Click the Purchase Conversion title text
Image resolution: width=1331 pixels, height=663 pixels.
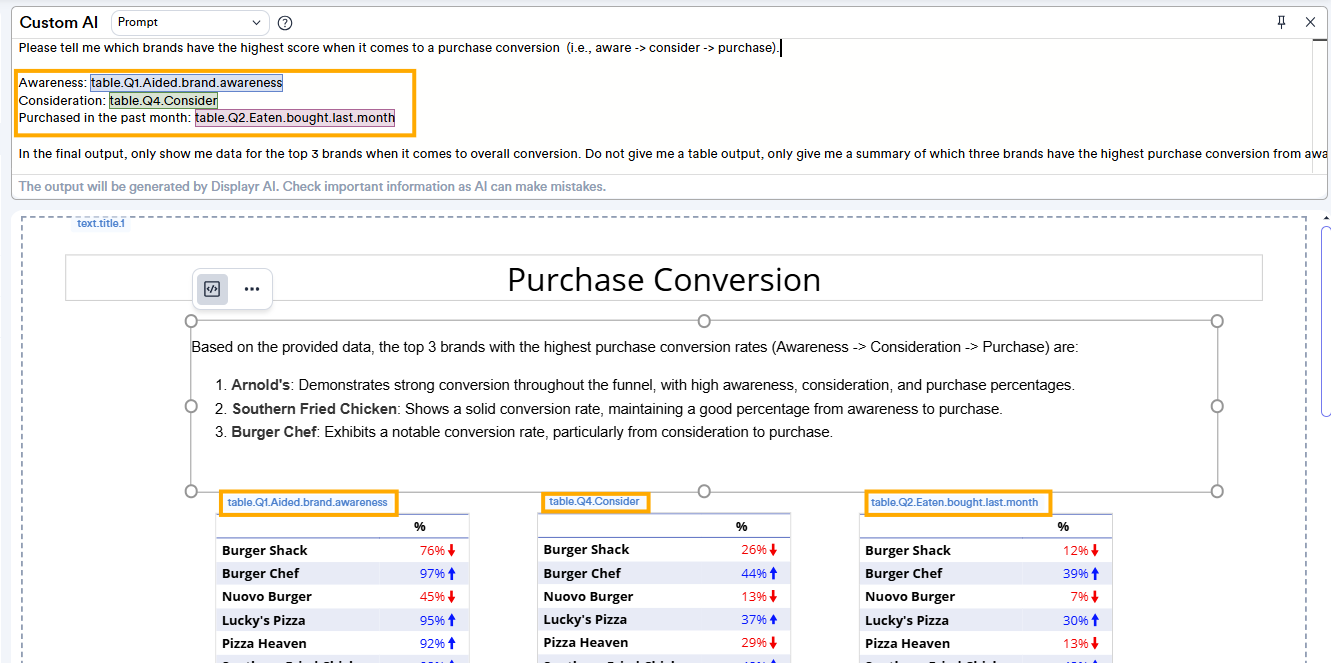(663, 279)
